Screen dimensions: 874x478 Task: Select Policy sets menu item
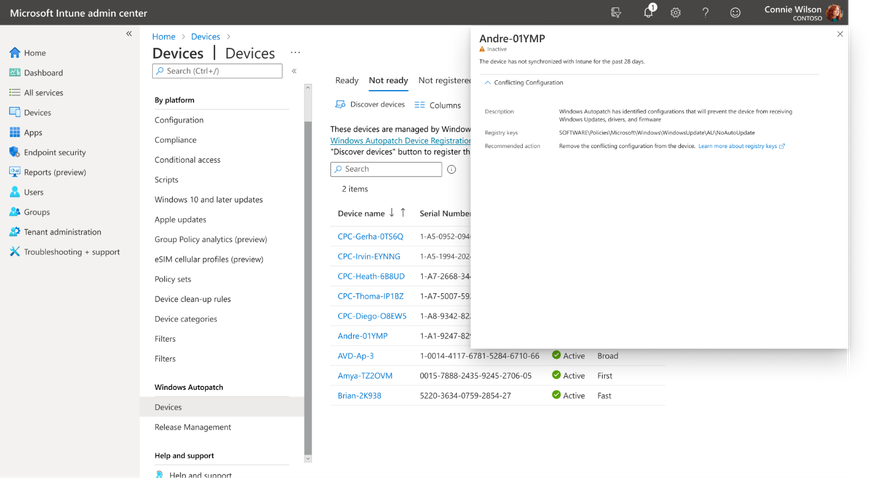point(173,279)
